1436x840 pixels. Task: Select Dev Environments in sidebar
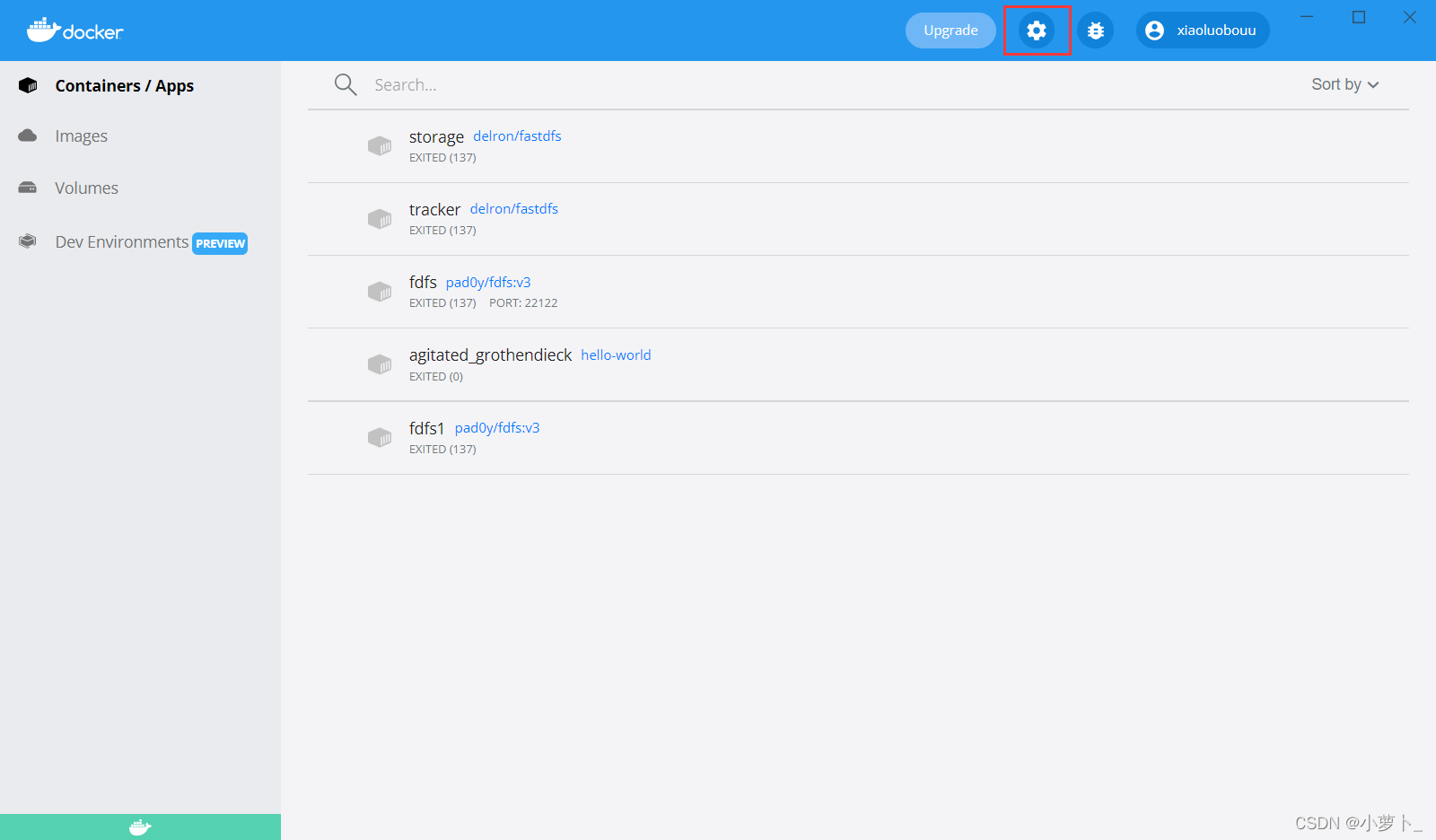point(122,241)
